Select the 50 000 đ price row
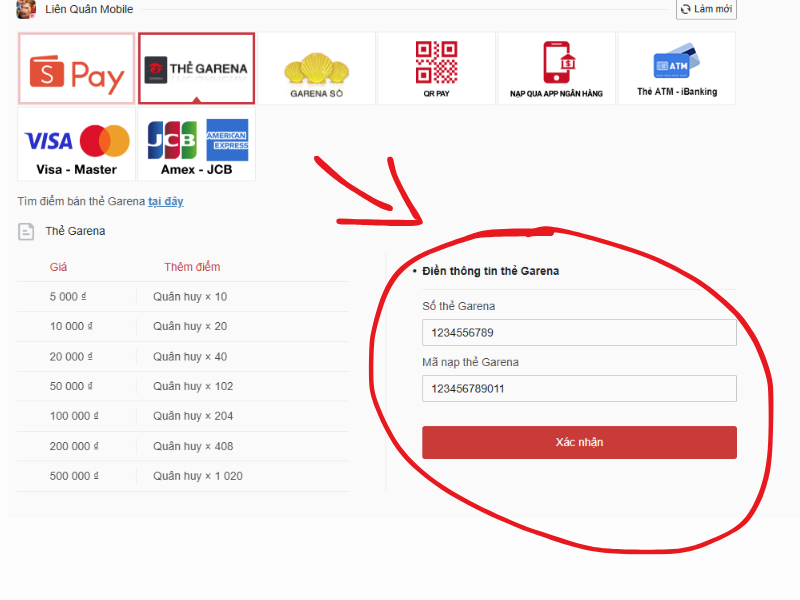800x600 pixels. (183, 386)
